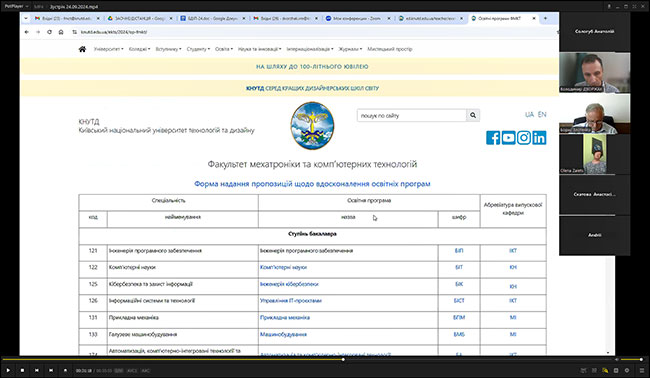Open the Instagram social icon
This screenshot has height=378, width=650.
[x=524, y=138]
